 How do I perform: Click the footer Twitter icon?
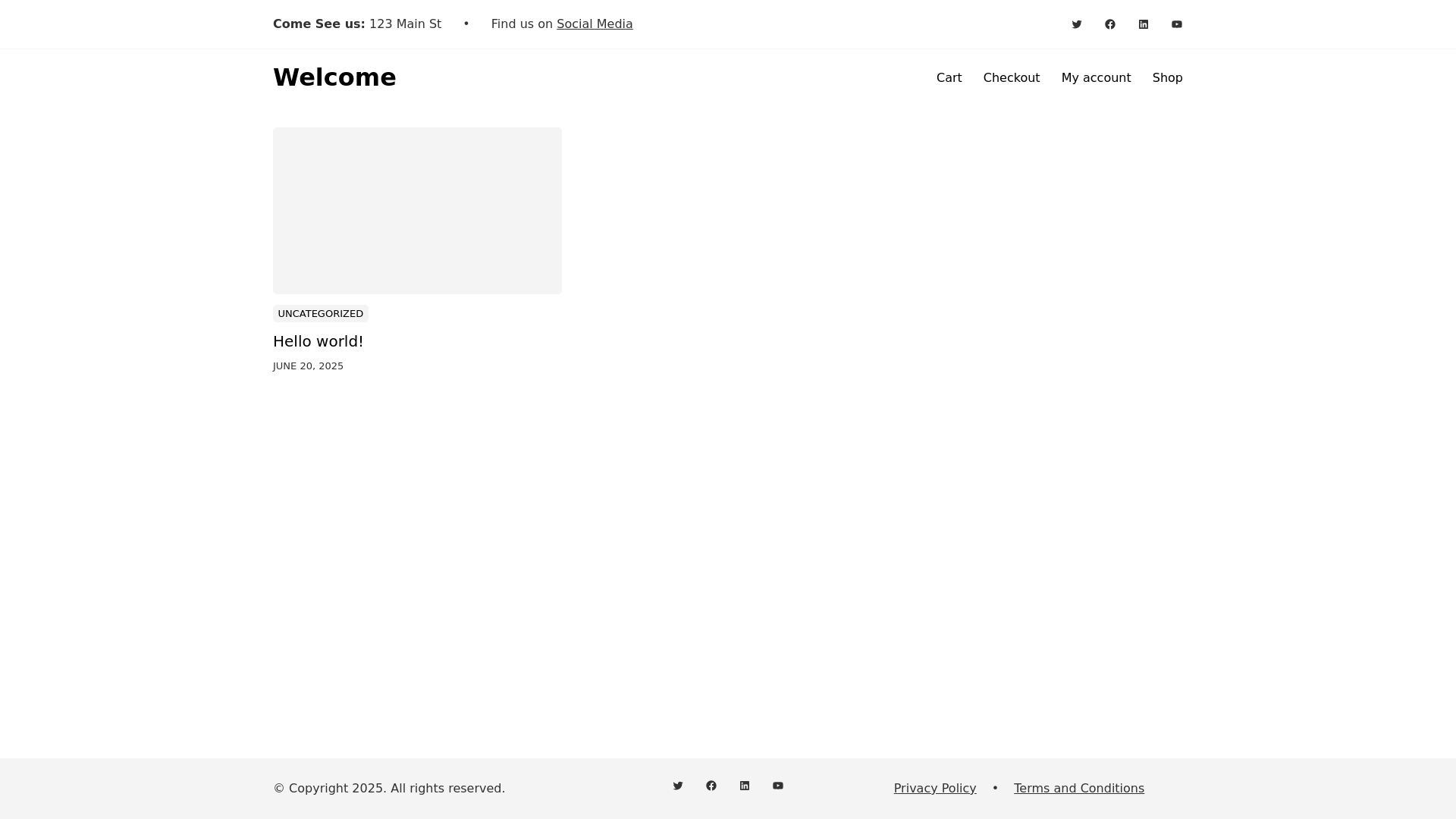coord(678,786)
